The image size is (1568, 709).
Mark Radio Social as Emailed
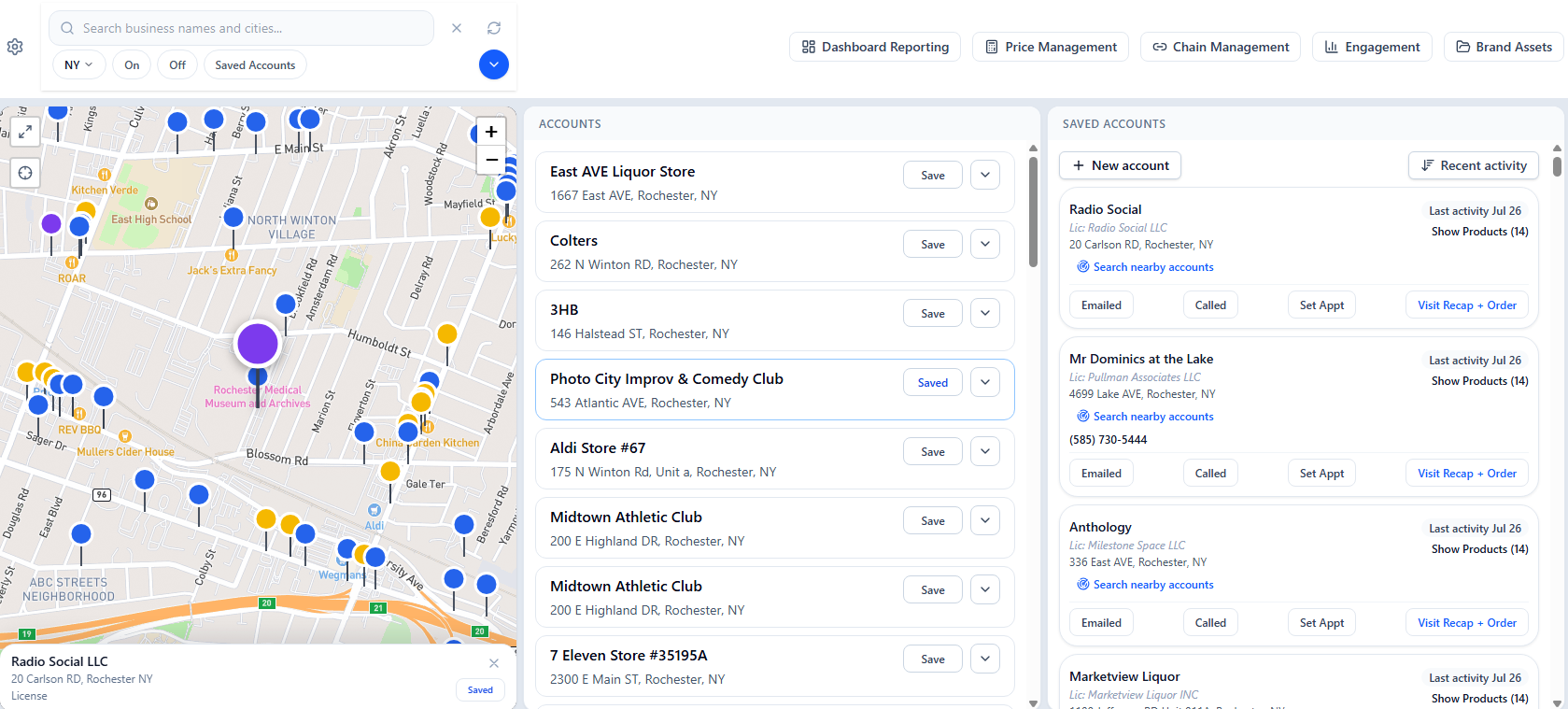(x=1101, y=305)
